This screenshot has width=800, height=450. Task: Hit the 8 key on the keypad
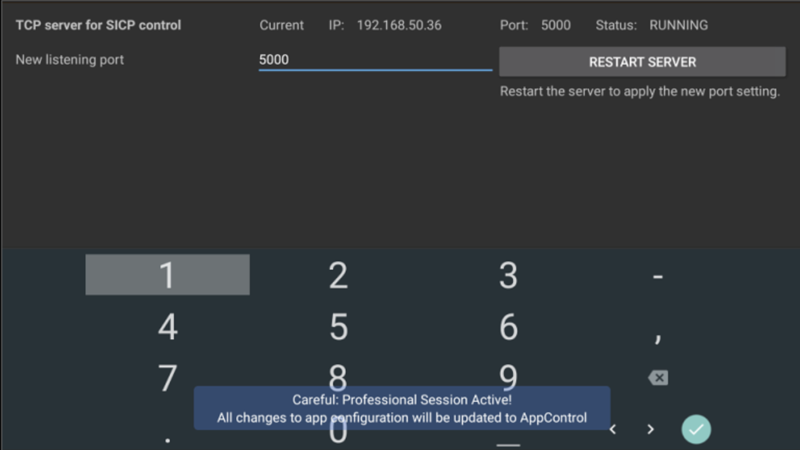[338, 374]
